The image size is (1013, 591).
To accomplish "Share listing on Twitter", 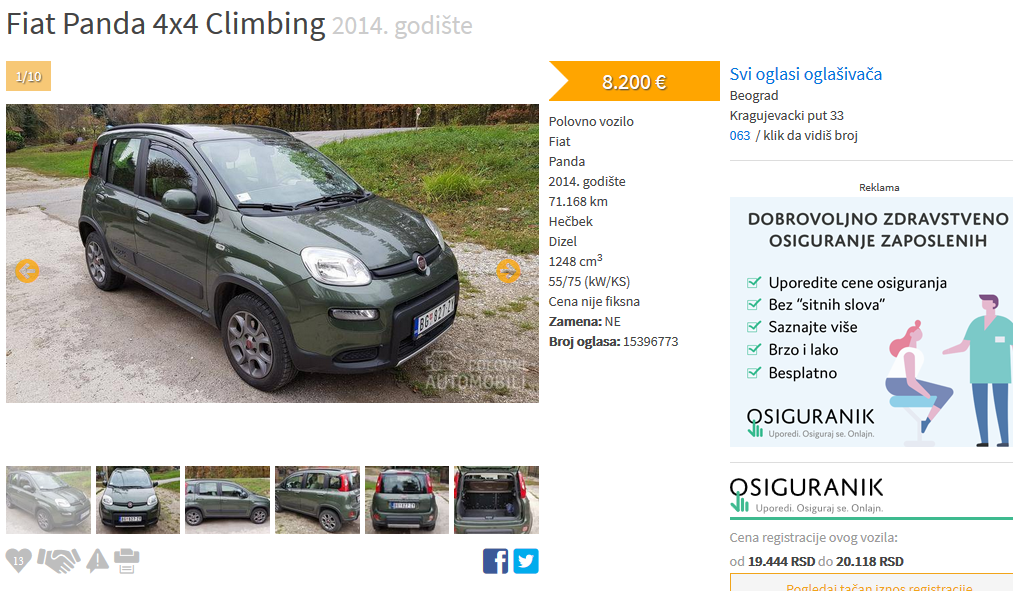I will [x=526, y=561].
